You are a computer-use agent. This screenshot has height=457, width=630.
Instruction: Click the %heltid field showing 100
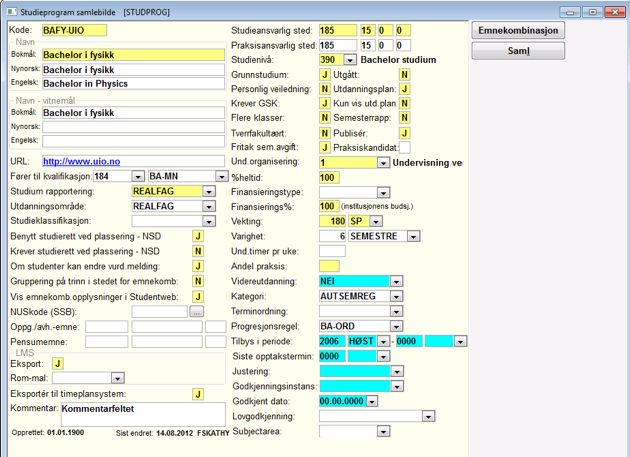[x=329, y=178]
